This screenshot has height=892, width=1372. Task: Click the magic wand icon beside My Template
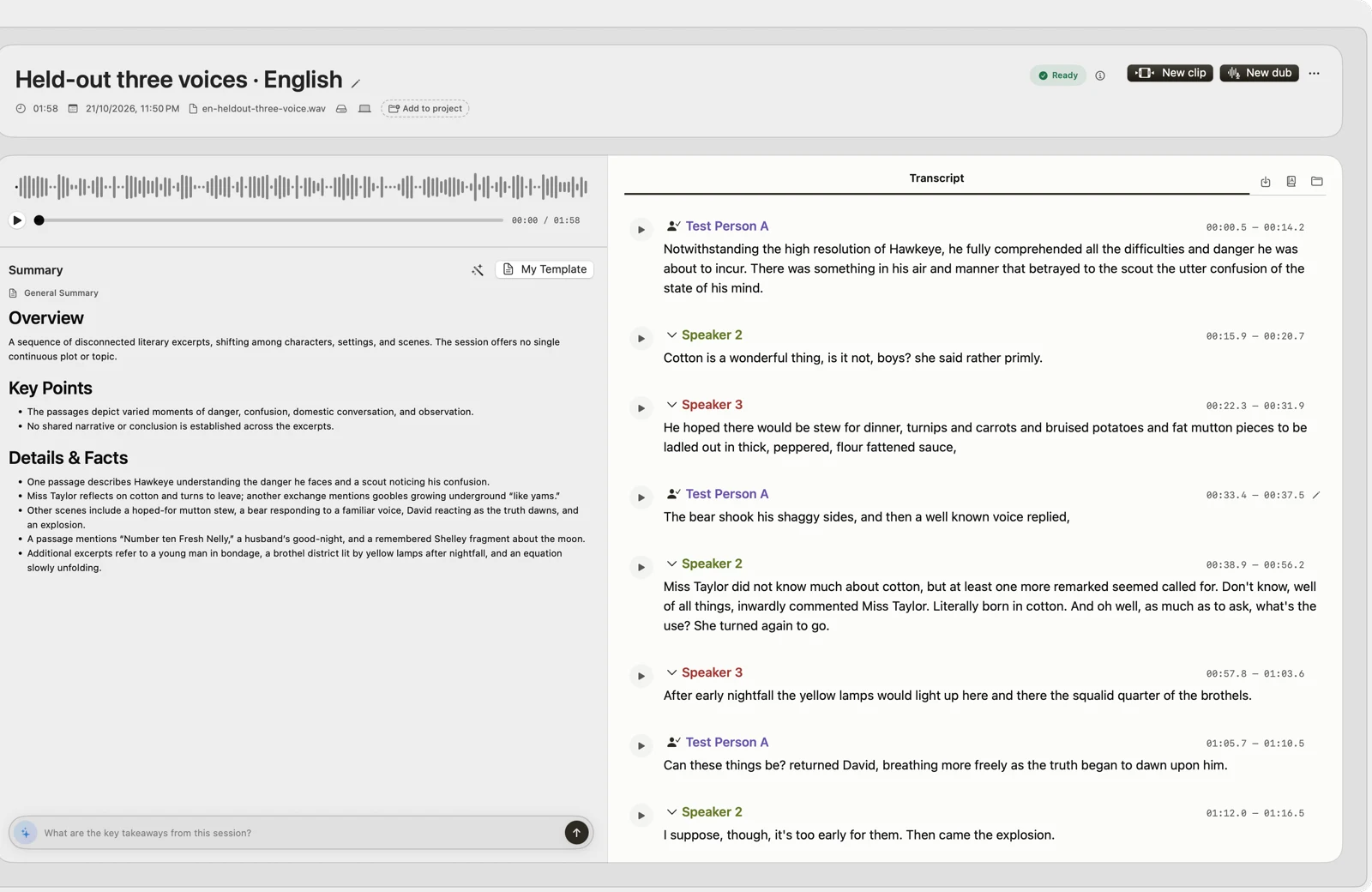point(478,270)
